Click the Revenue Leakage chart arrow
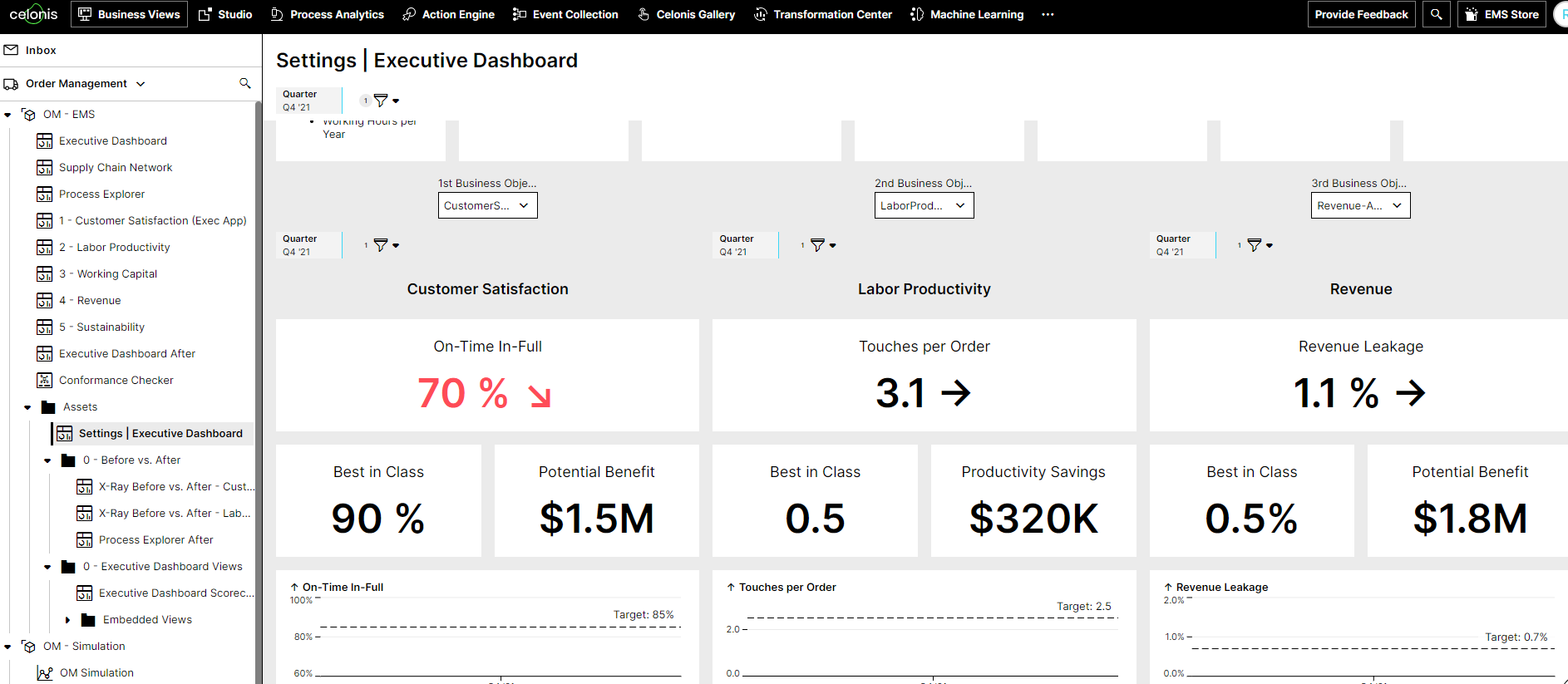 coord(1168,587)
